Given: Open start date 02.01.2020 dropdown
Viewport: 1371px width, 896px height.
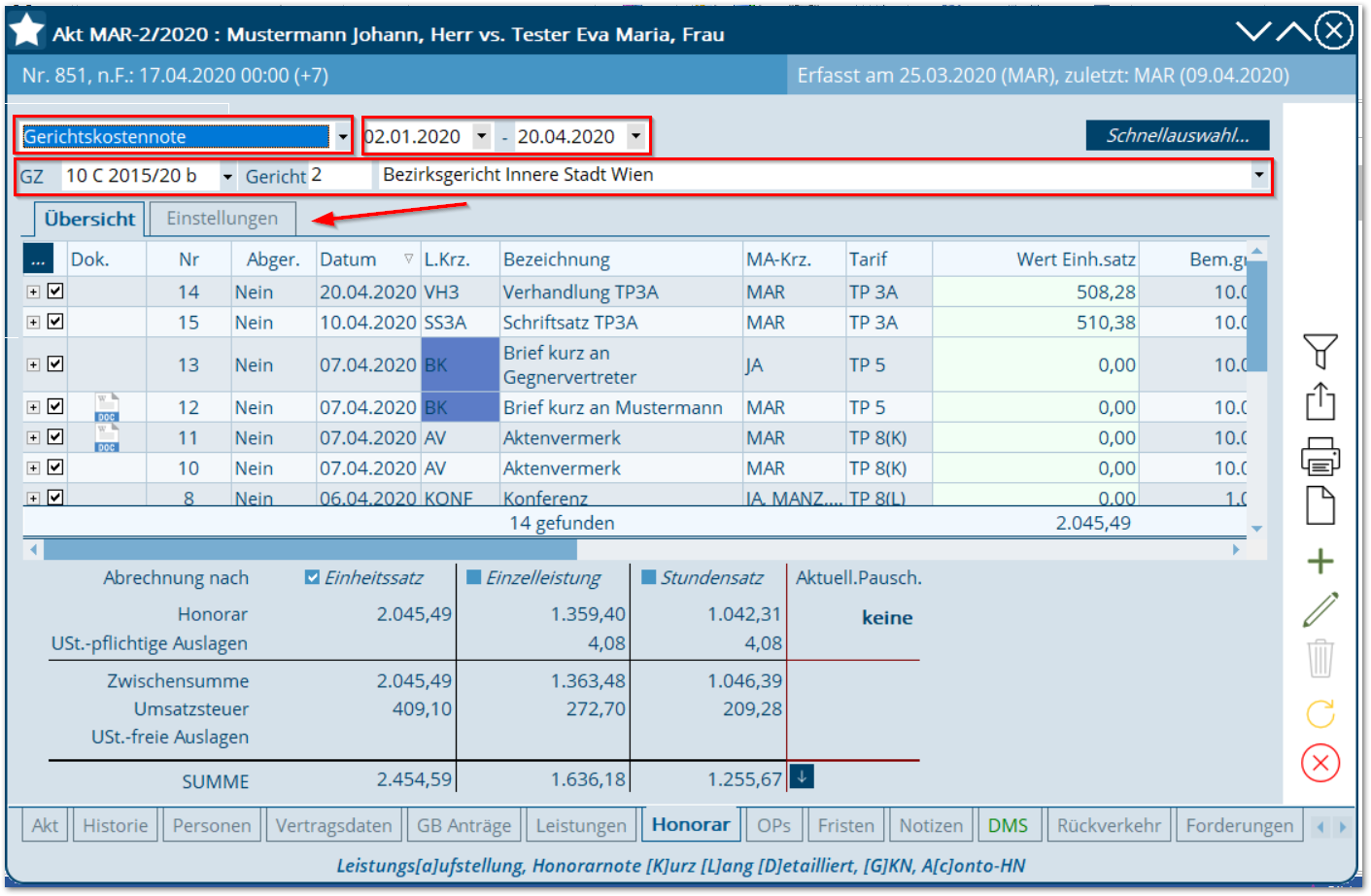Looking at the screenshot, I should pyautogui.click(x=481, y=136).
